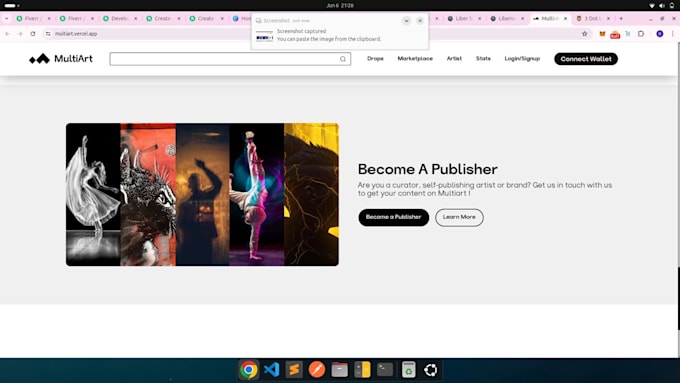Open the teal extension icon in the toolbar

[x=628, y=33]
